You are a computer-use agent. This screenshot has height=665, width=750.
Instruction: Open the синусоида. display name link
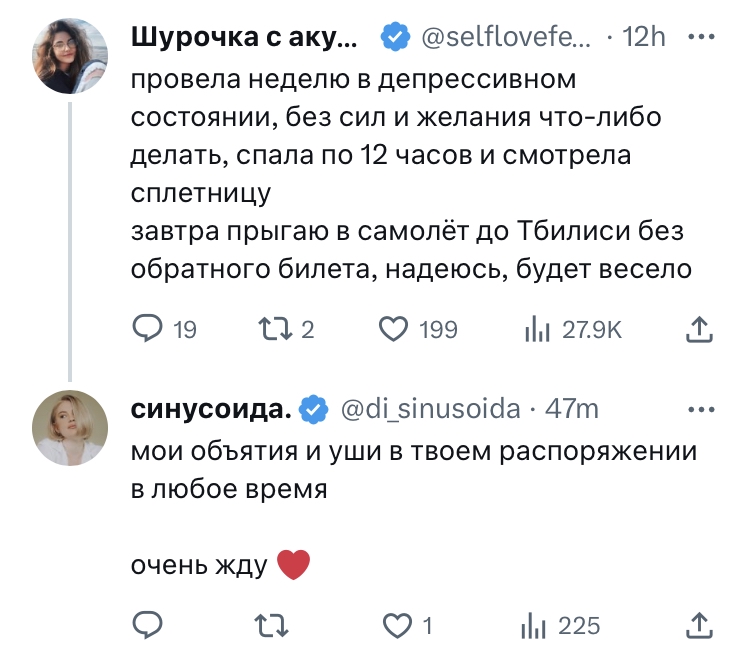coord(212,409)
